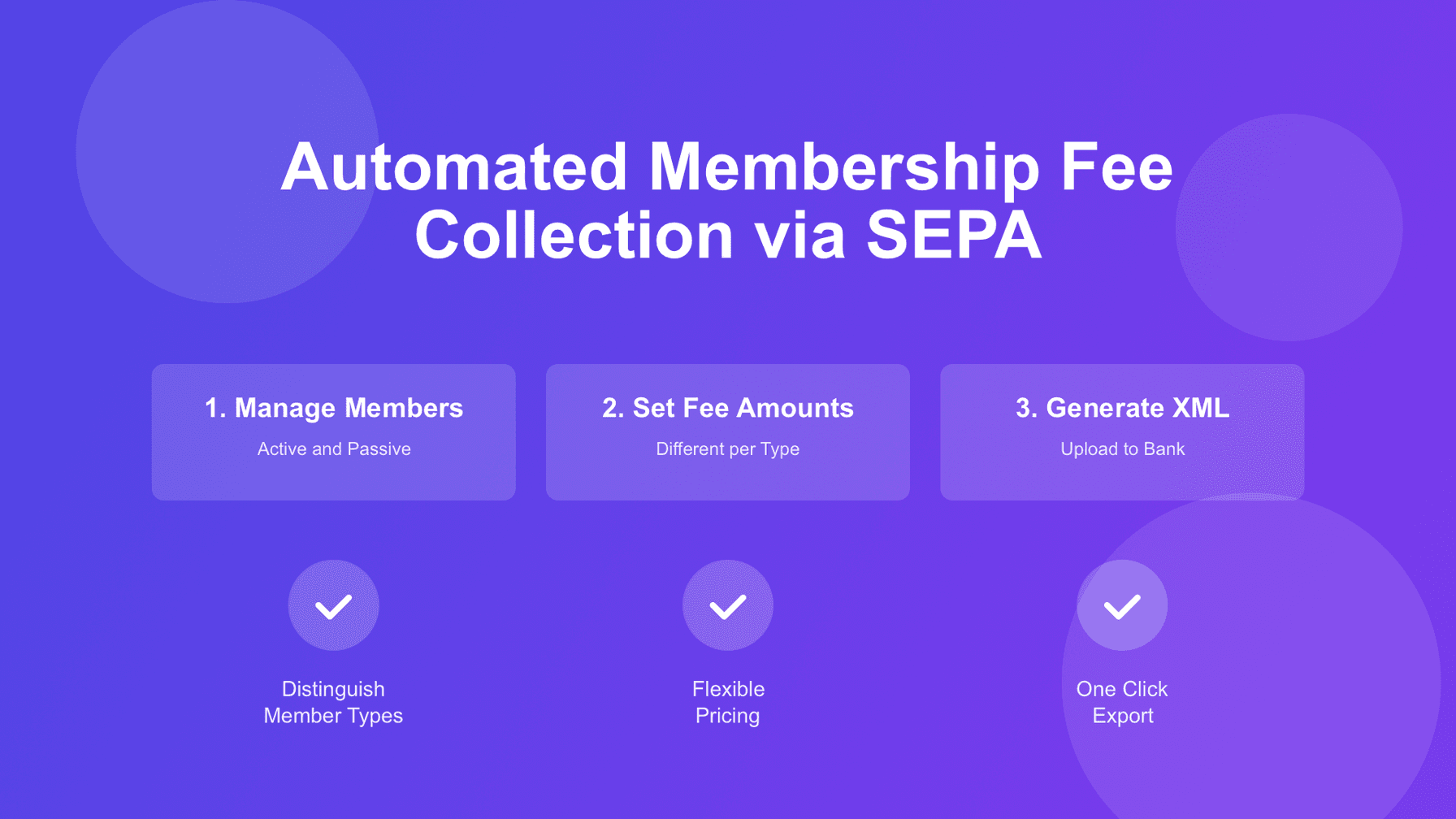Select the 'Upload to Bank' subtitle text

click(1122, 449)
